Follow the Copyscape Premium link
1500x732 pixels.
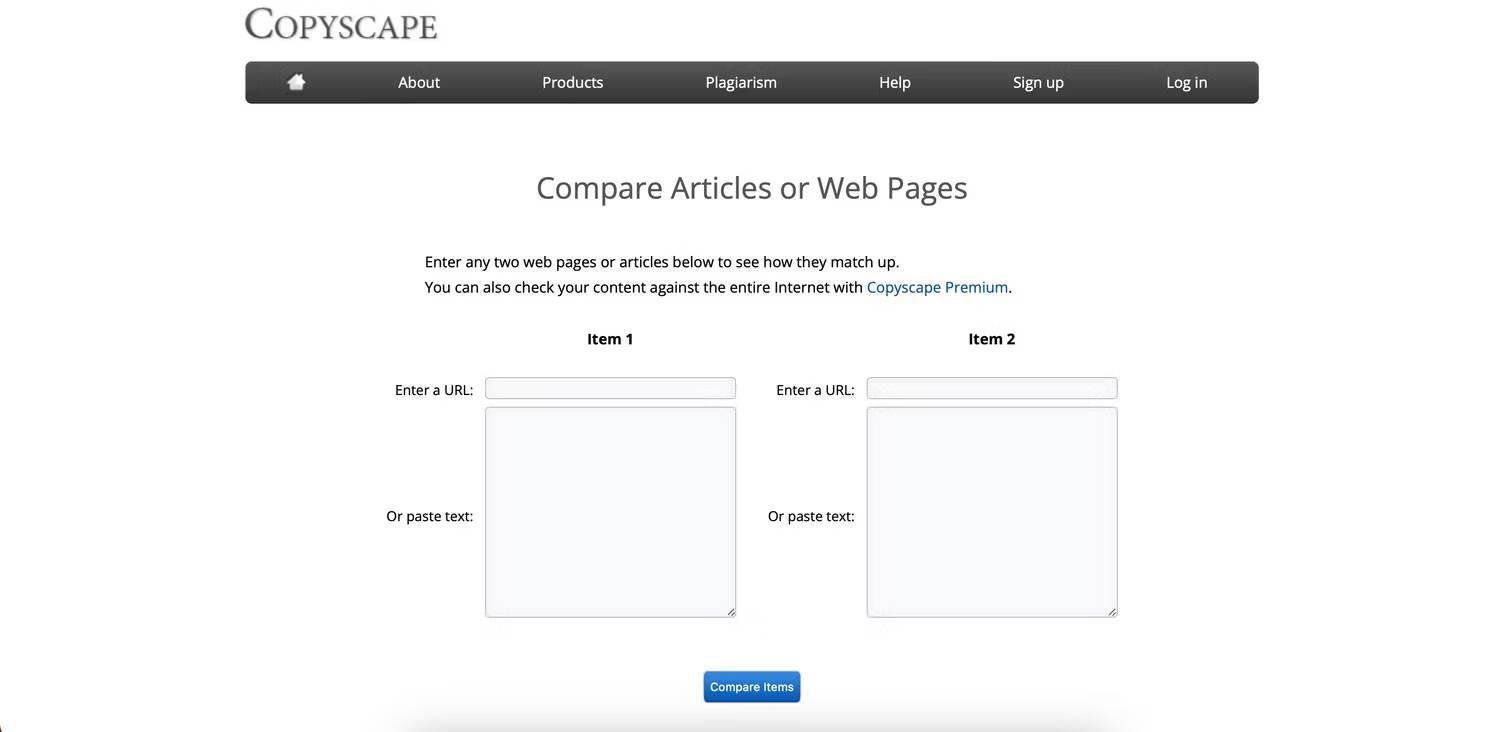[937, 287]
